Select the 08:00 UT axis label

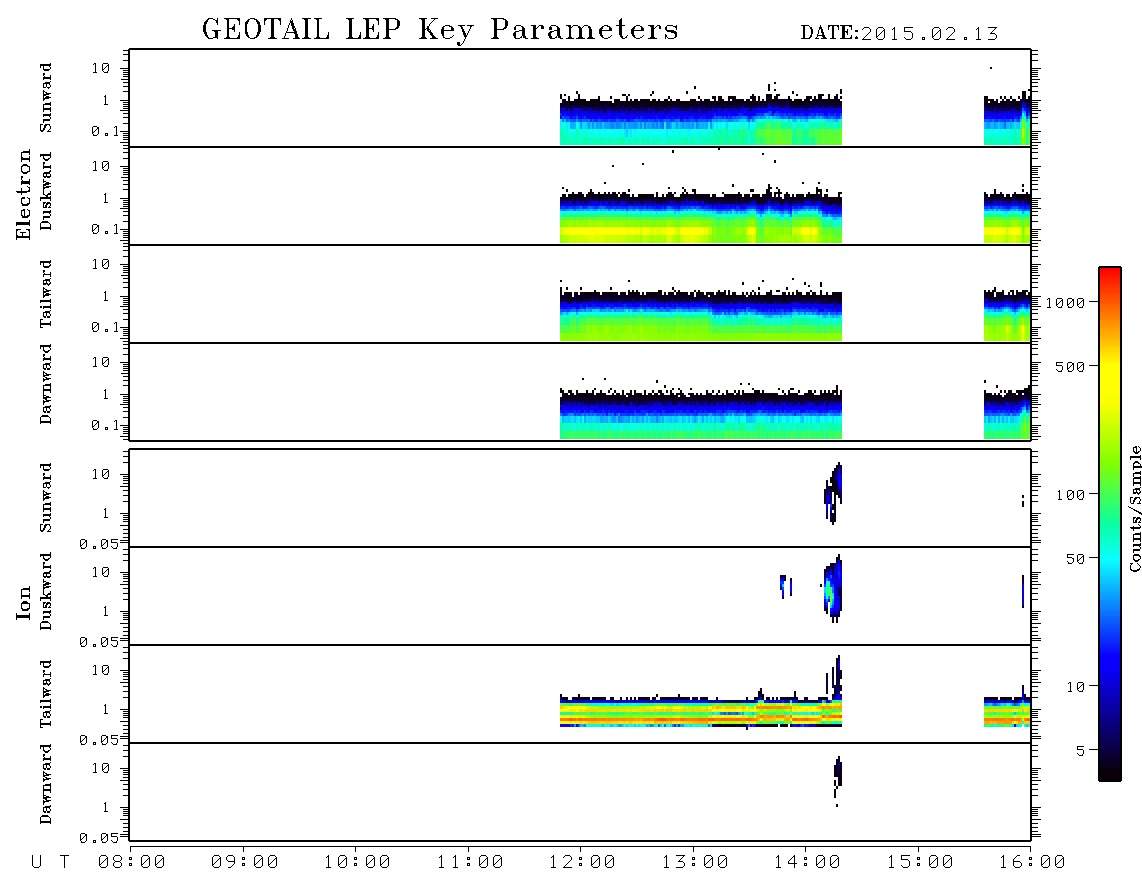[x=132, y=863]
